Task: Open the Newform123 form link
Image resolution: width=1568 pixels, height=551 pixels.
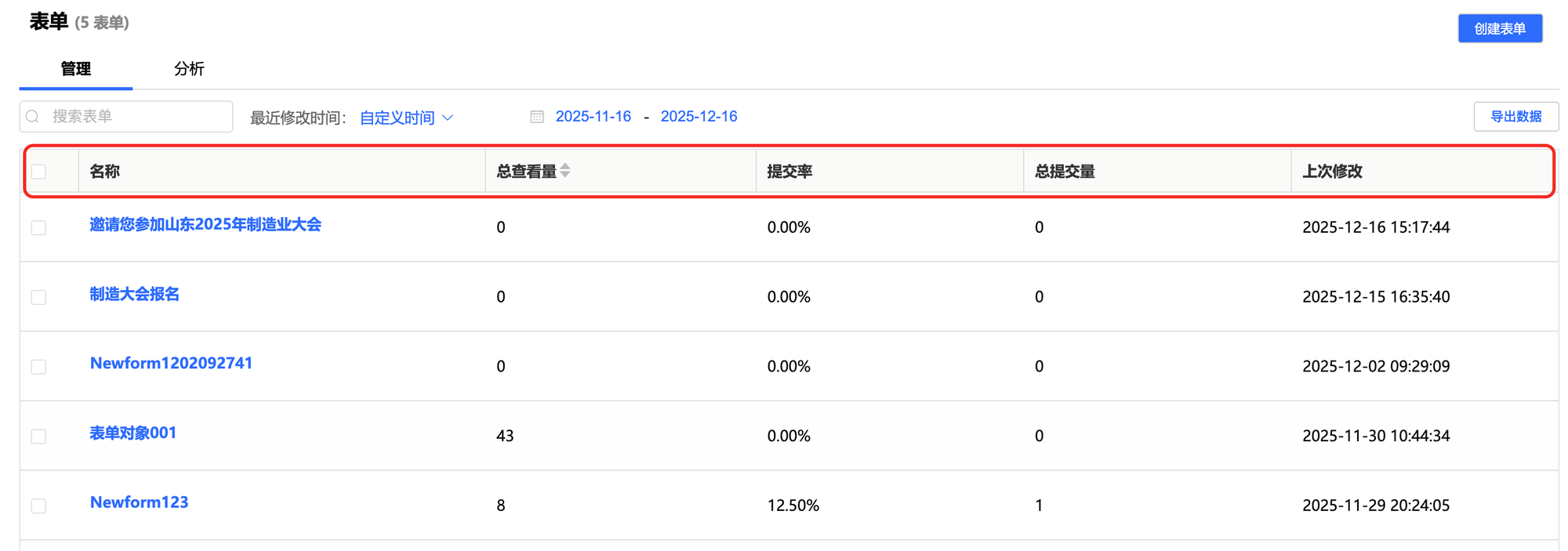Action: (139, 502)
